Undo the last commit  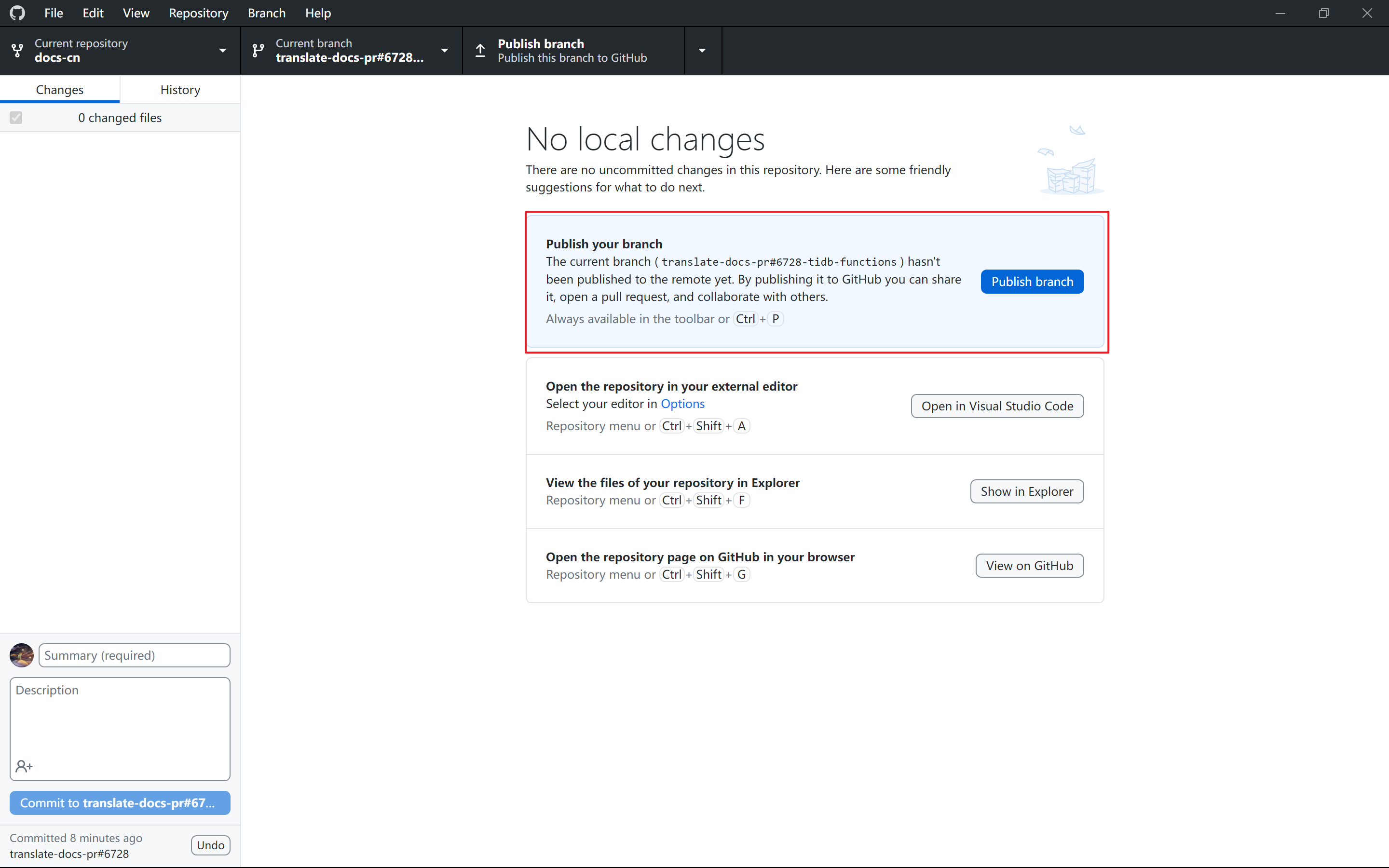210,845
